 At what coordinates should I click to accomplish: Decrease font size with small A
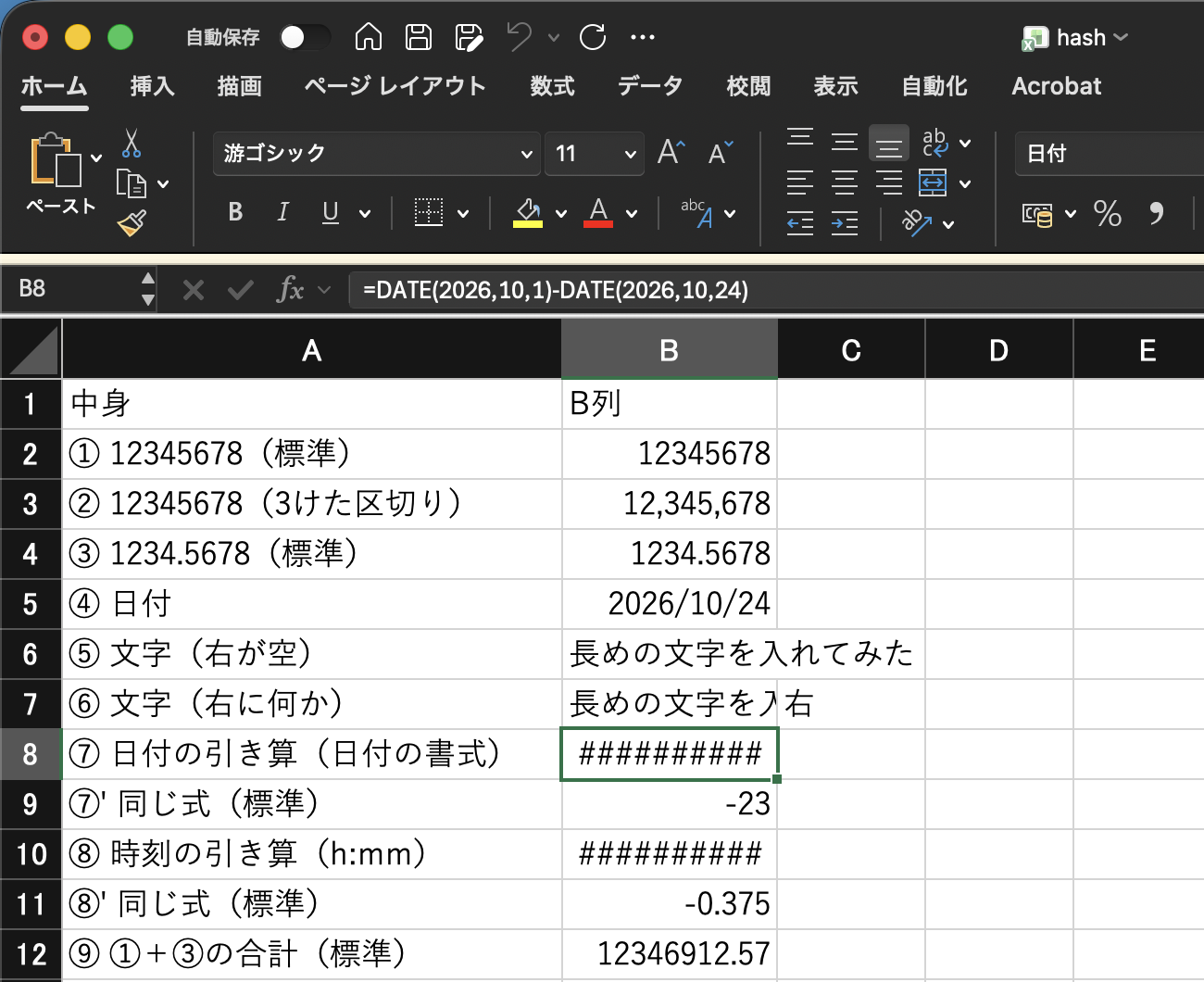[721, 152]
